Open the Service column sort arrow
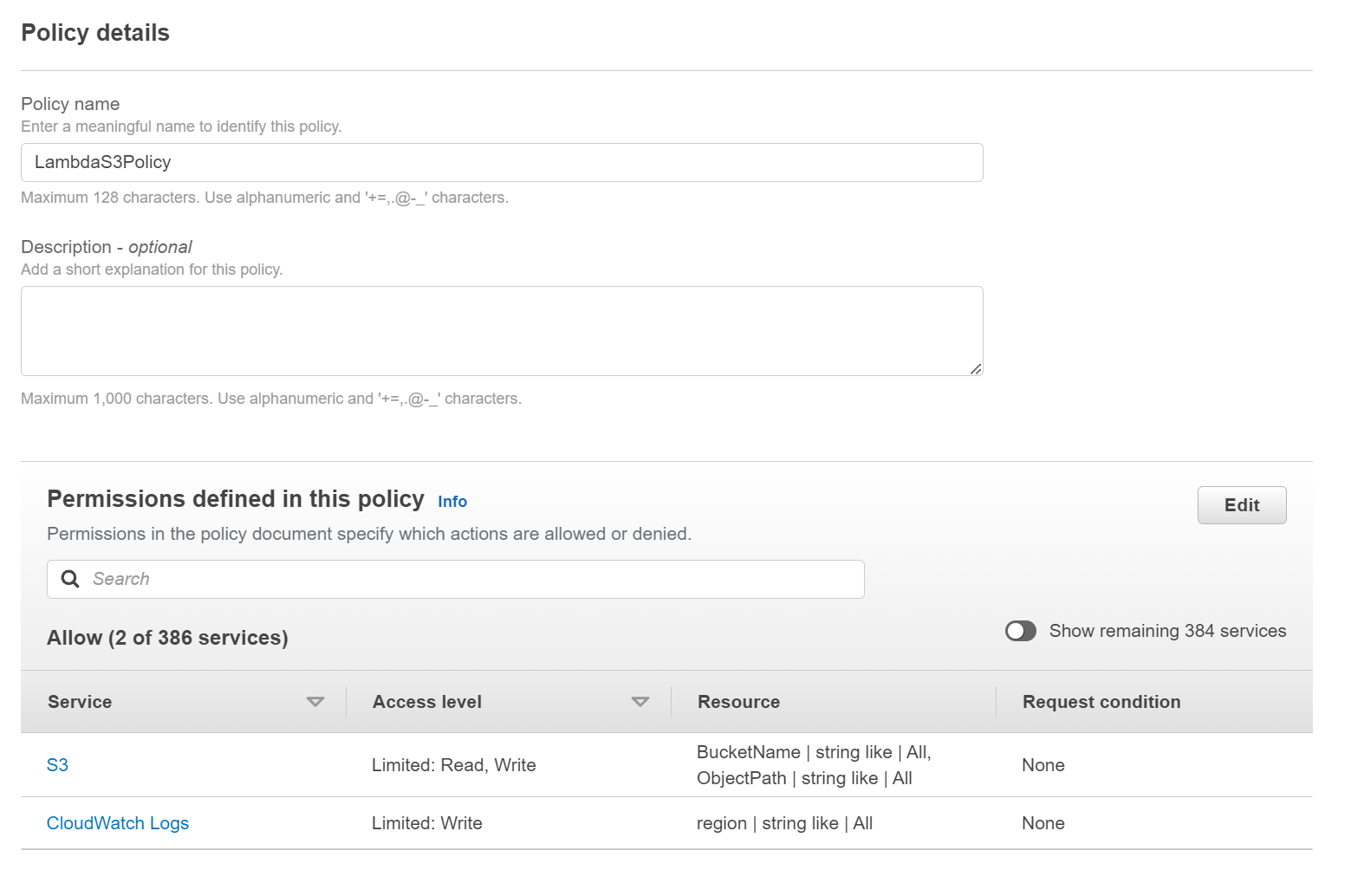Viewport: 1364px width, 896px height. click(x=315, y=702)
